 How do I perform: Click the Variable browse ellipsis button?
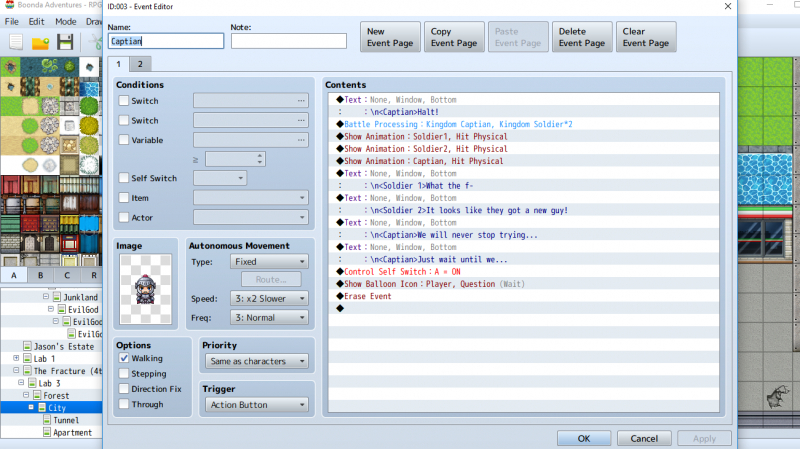tap(302, 140)
